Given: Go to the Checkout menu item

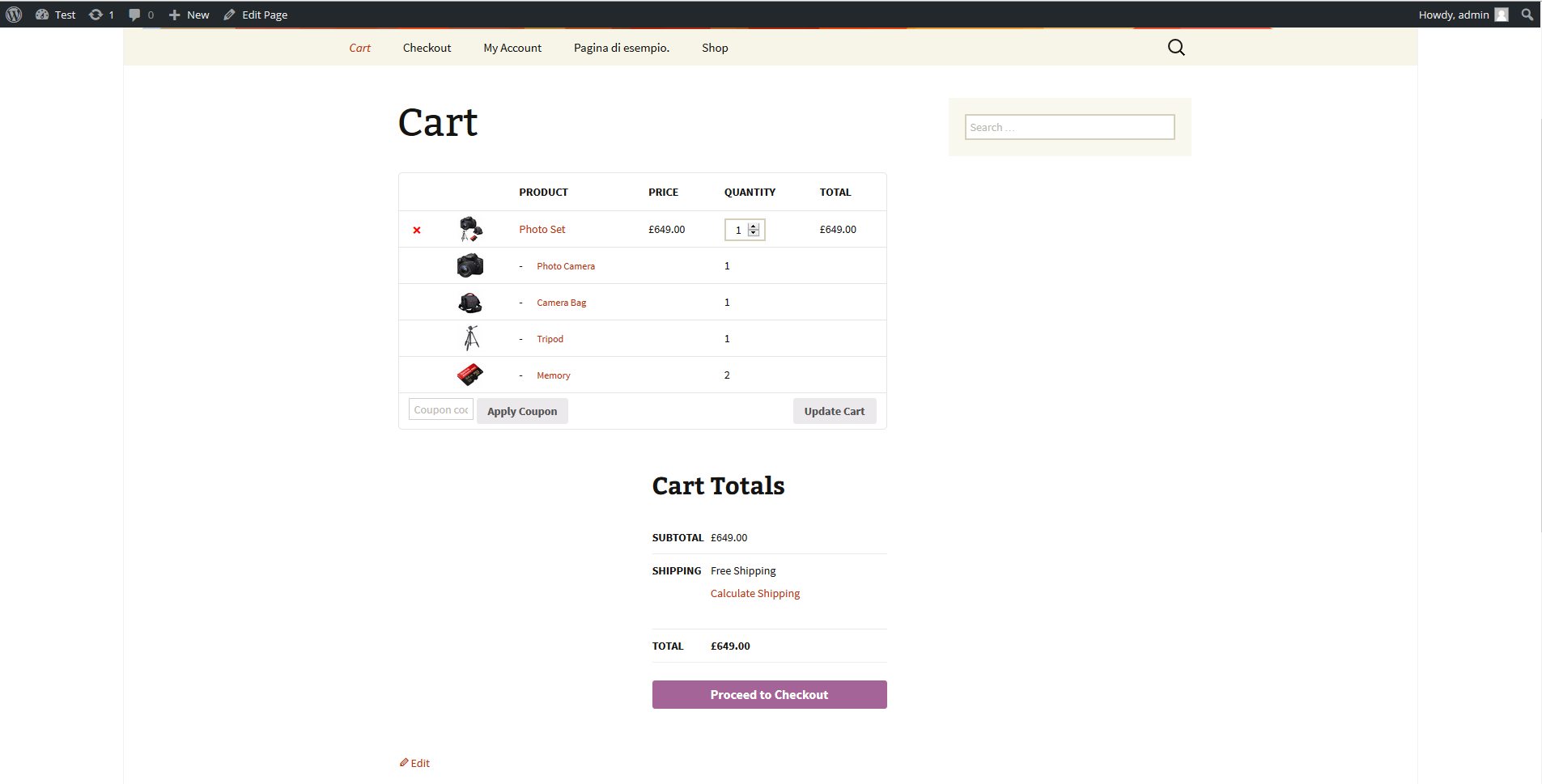Looking at the screenshot, I should coord(427,48).
